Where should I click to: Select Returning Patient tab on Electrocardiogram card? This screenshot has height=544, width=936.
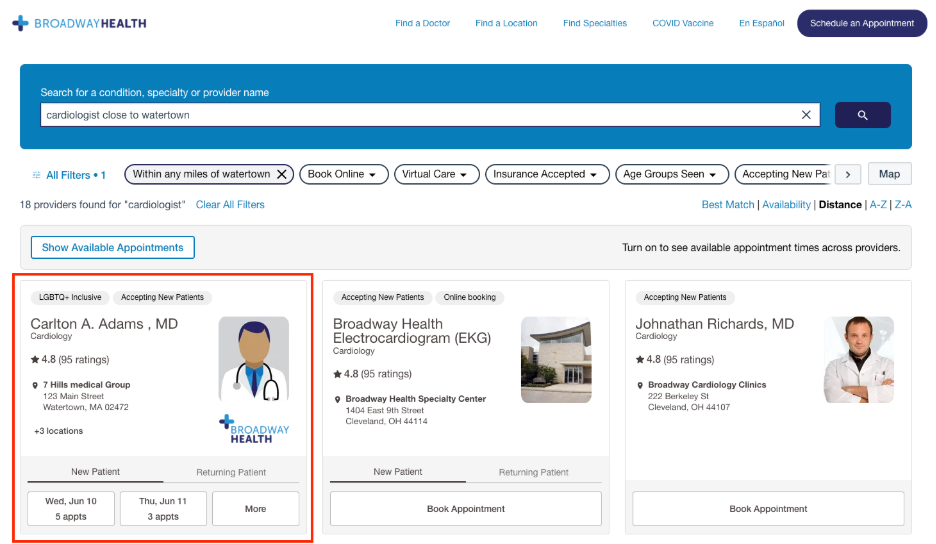coord(534,472)
